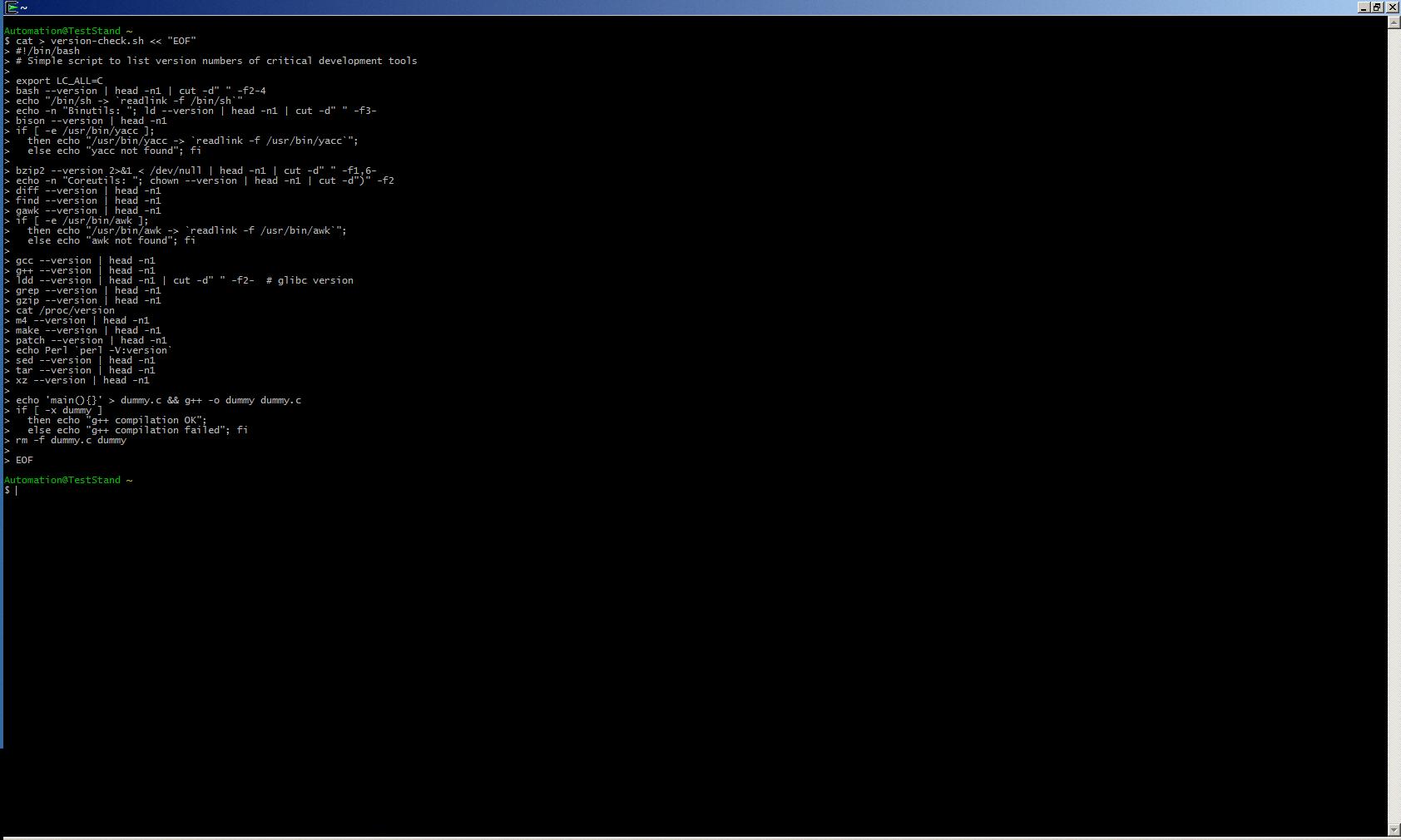Click the 'cat /proc/version' line

[65, 310]
